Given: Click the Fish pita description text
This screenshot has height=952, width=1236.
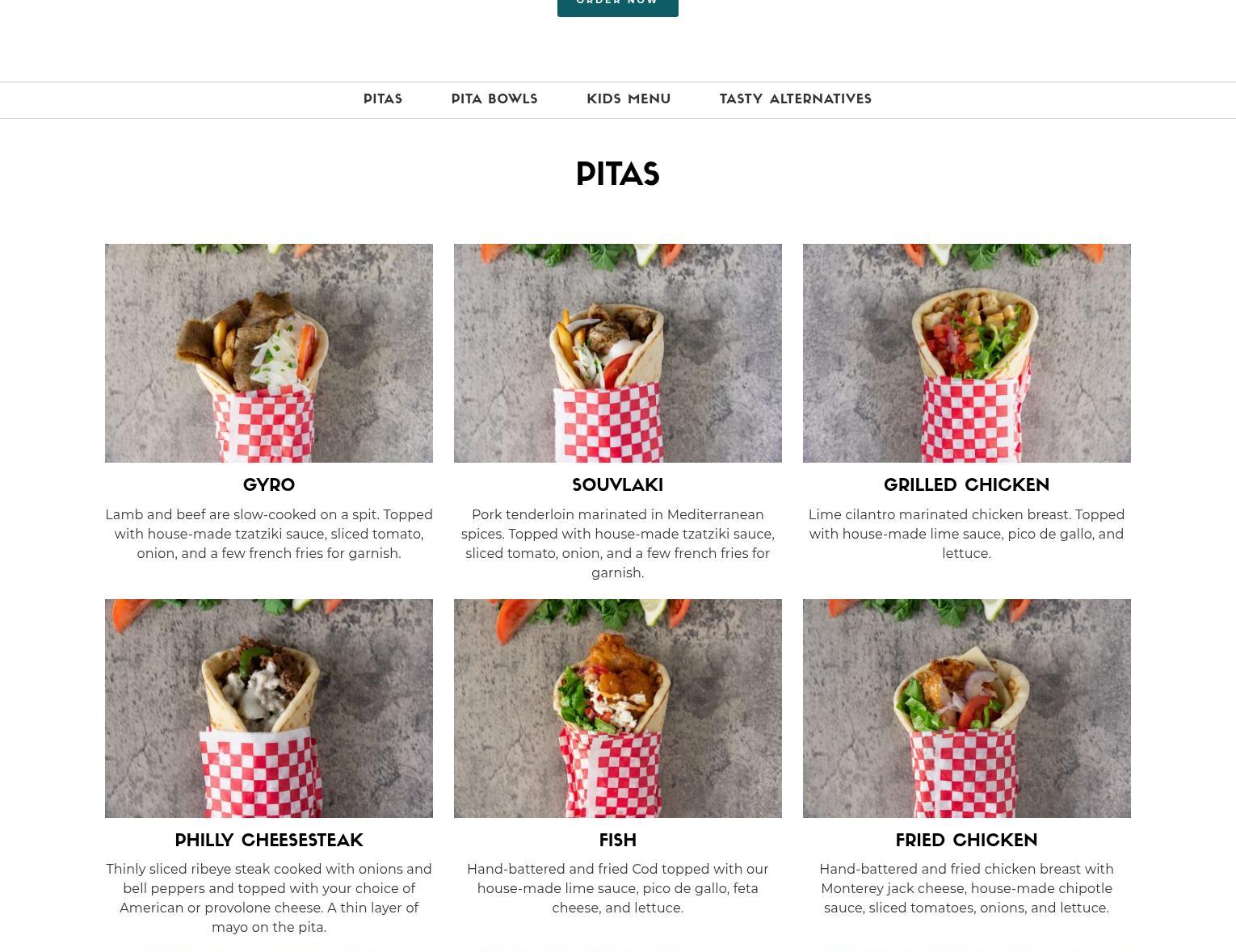Looking at the screenshot, I should (x=618, y=888).
